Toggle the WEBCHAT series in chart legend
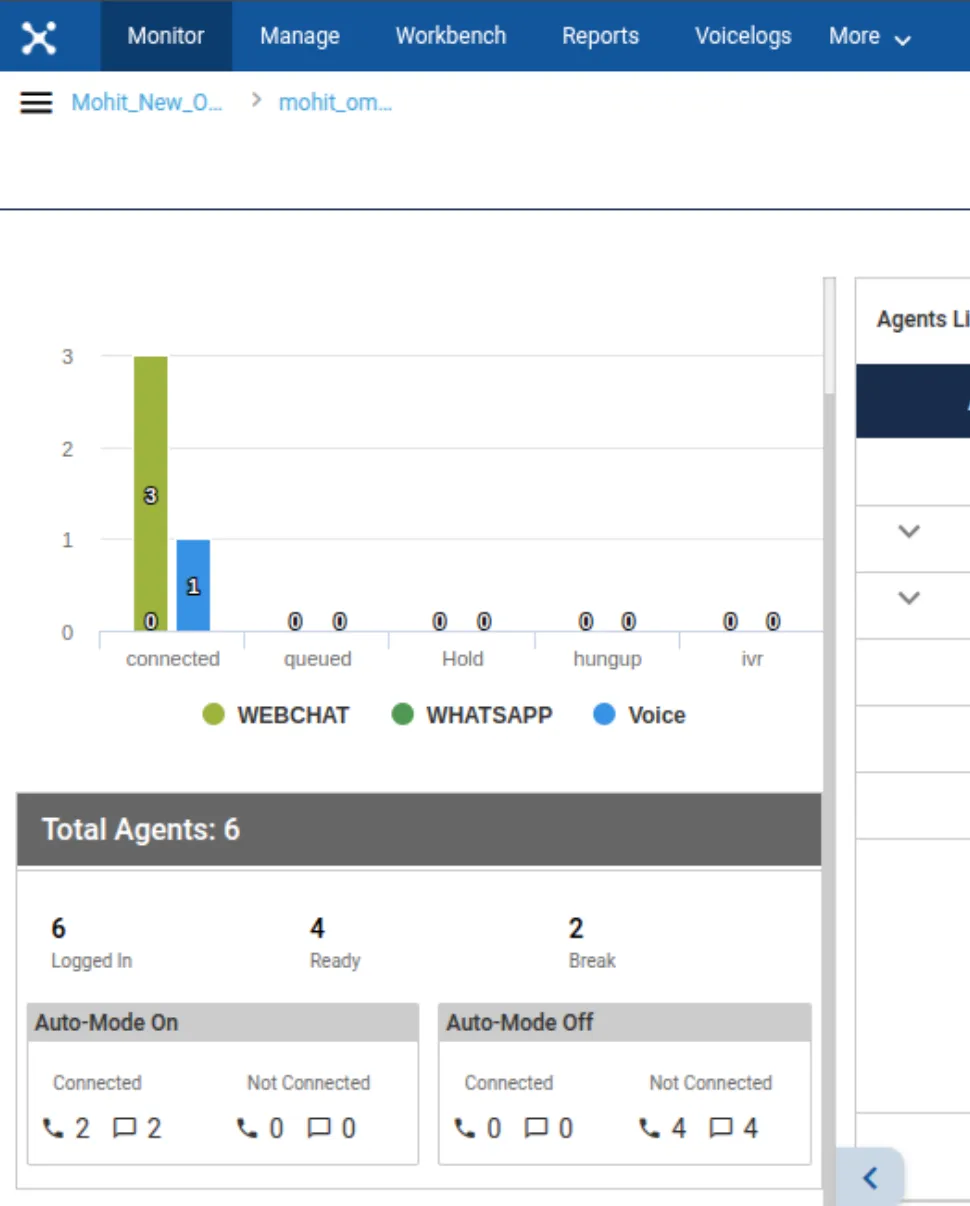970x1206 pixels. 276,715
